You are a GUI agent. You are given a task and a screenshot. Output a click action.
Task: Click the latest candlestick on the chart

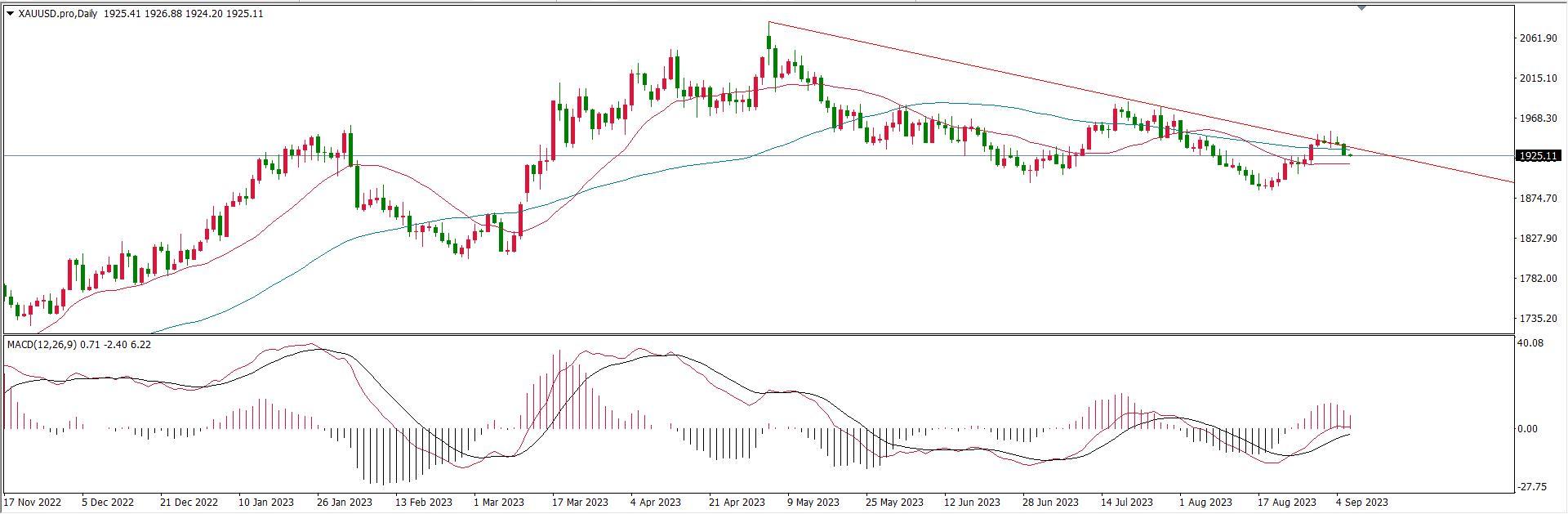(x=1351, y=155)
